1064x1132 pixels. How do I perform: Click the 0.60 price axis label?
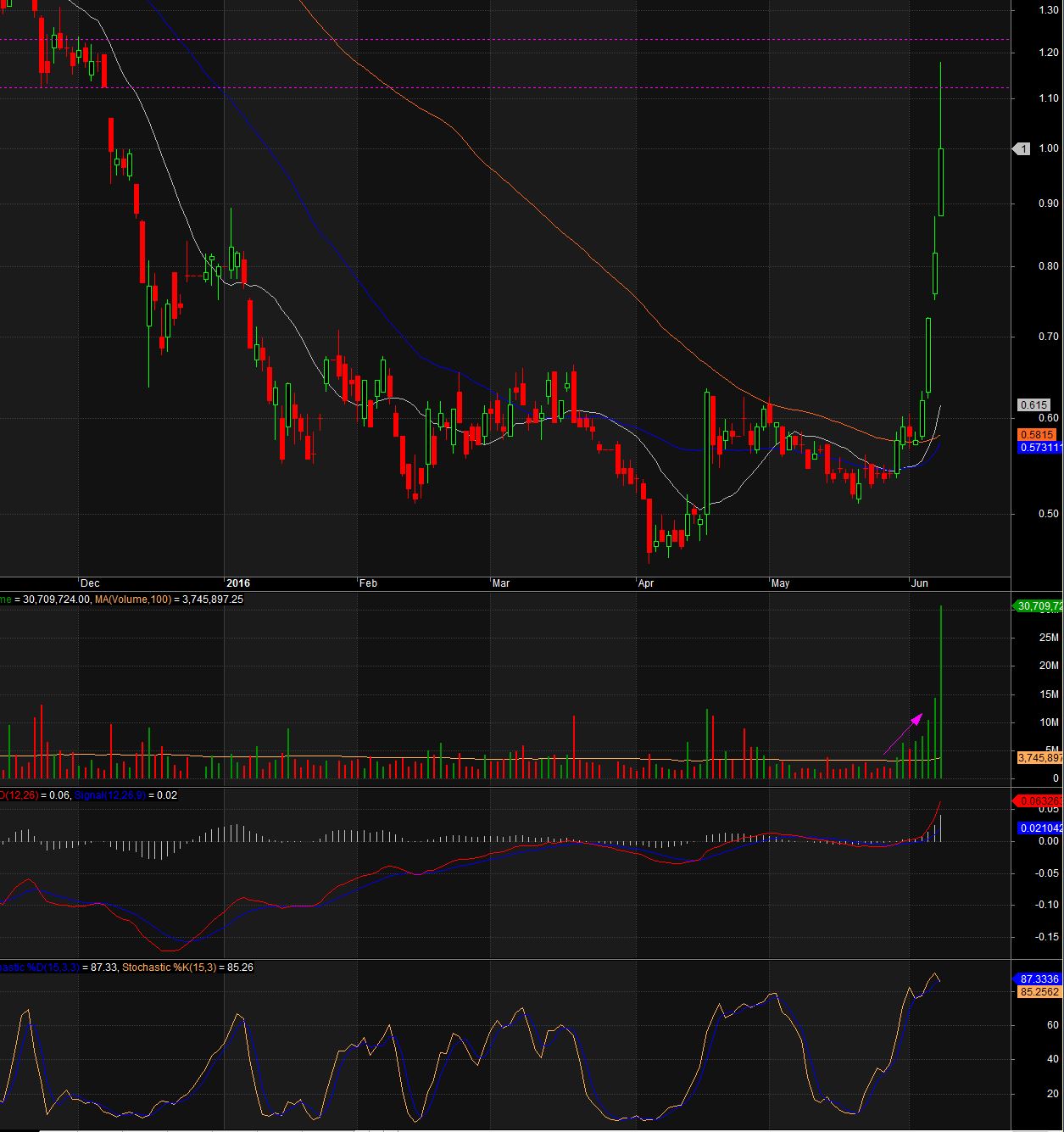point(1048,418)
